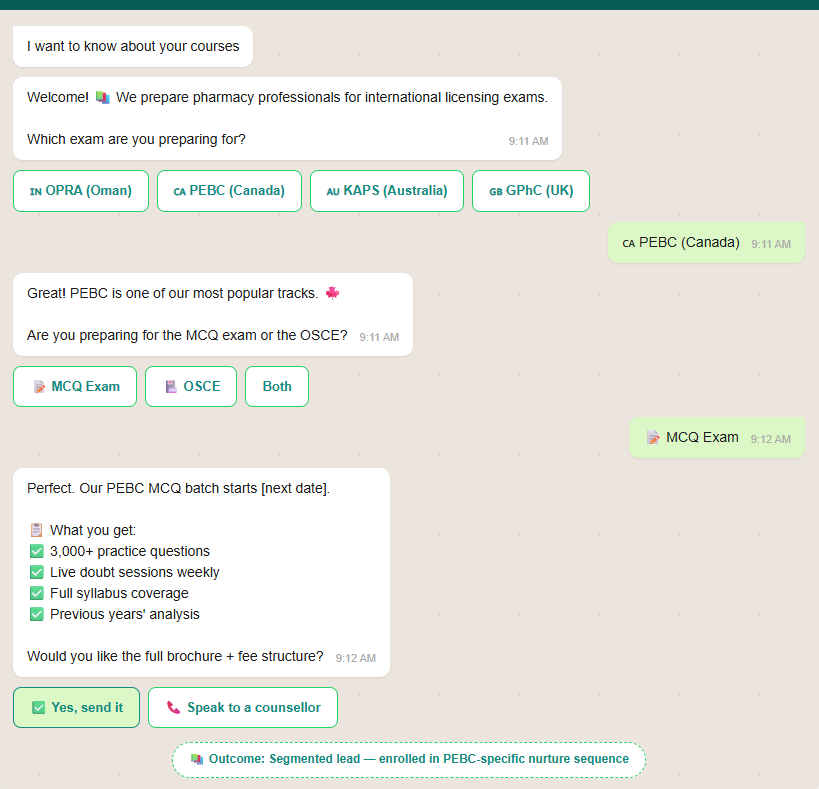Choose the "PEBC (Canada)" exam option
Screen dimensions: 819x789
228,190
